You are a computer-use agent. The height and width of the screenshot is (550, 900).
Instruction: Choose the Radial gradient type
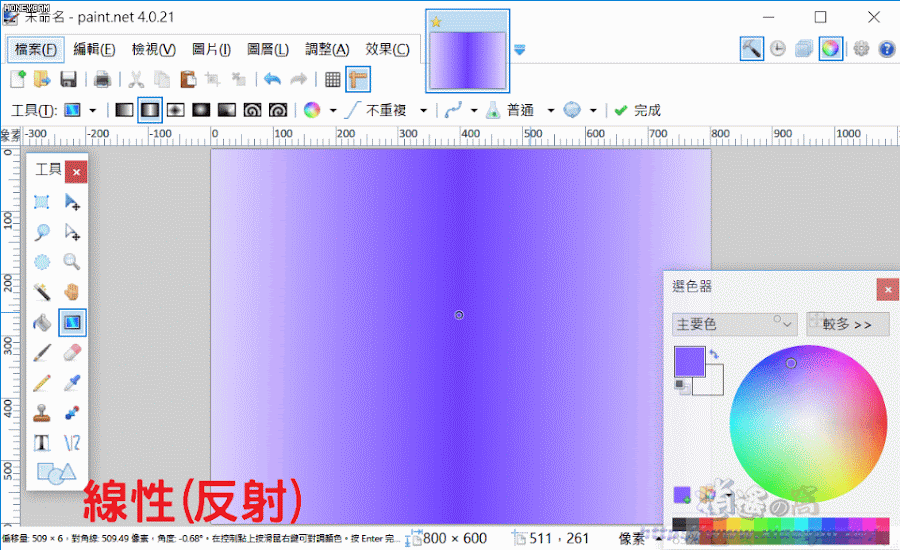coord(201,110)
